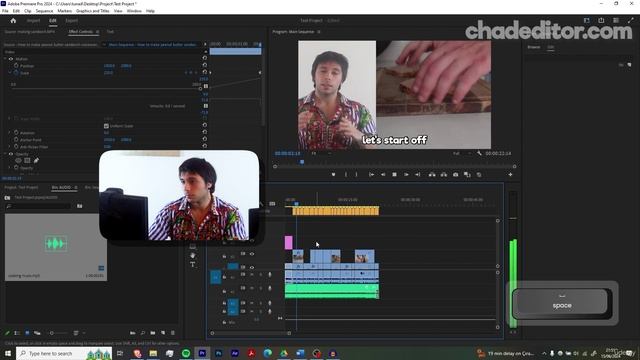Expand the Anti-flicker Filter property

pos(10,147)
